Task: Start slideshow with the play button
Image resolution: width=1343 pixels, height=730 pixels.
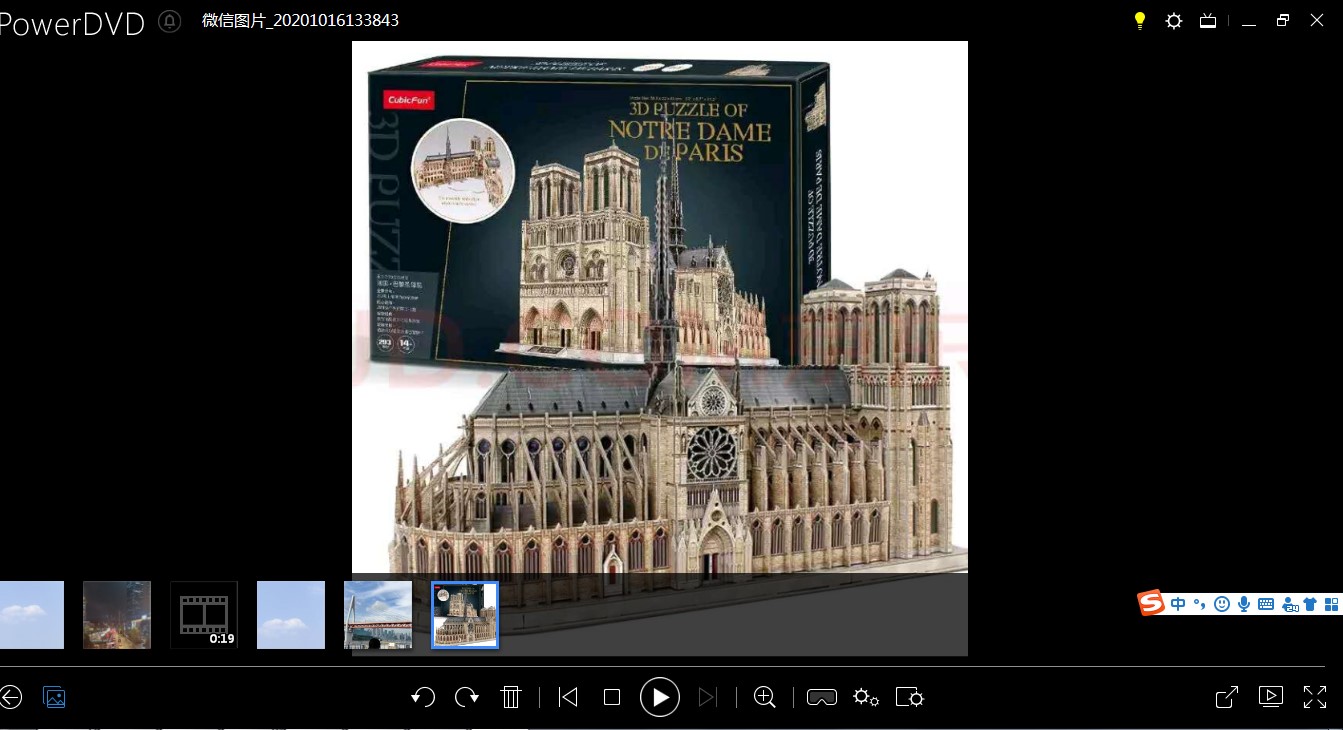Action: point(660,697)
